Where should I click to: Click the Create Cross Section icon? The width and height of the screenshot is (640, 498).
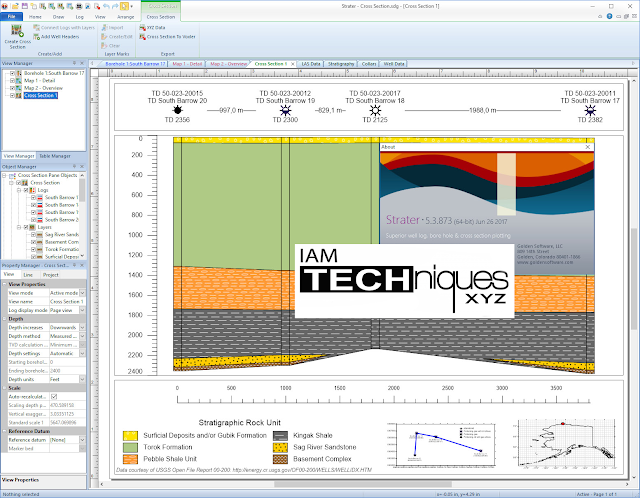pos(17,31)
